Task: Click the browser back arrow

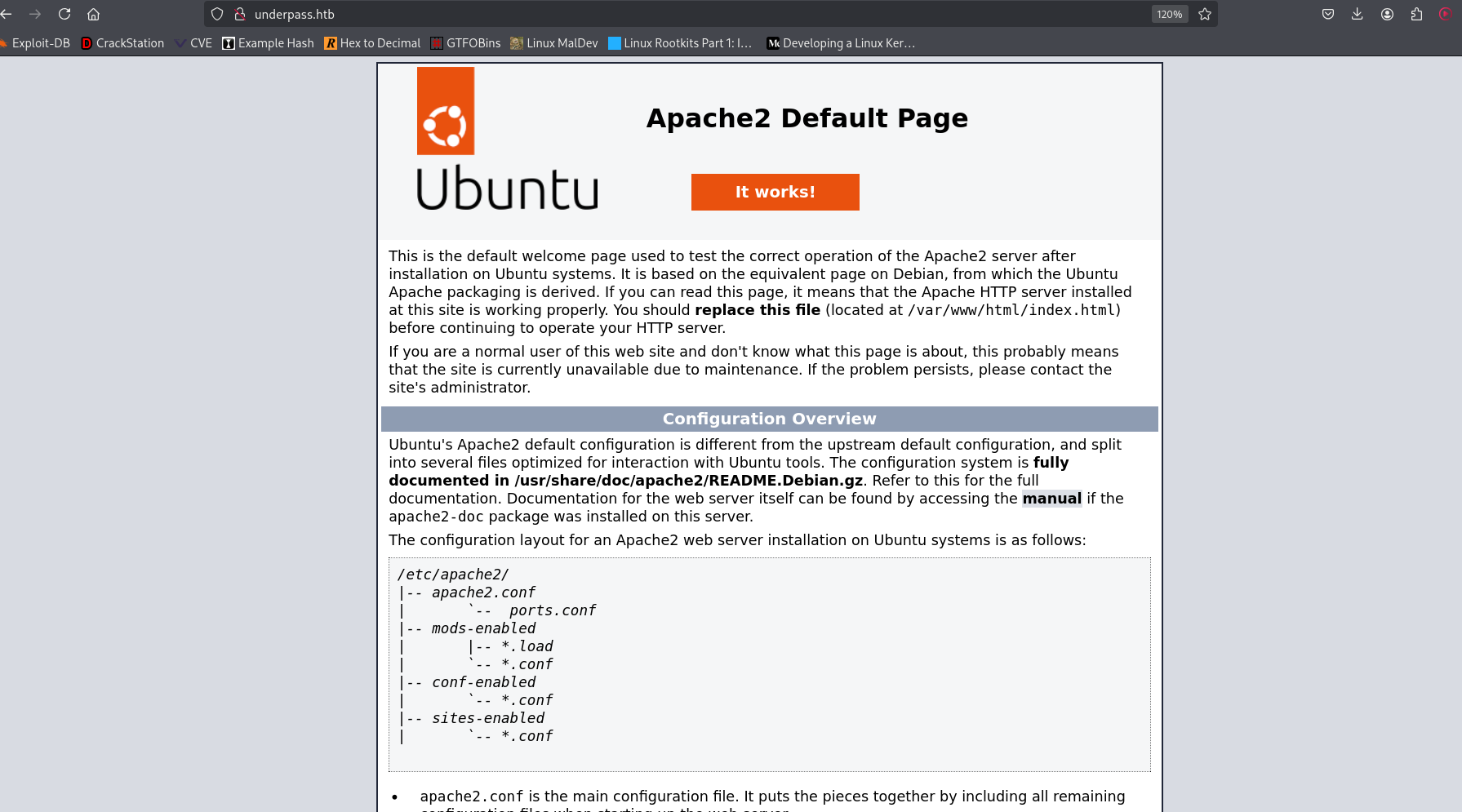Action: coord(7,14)
